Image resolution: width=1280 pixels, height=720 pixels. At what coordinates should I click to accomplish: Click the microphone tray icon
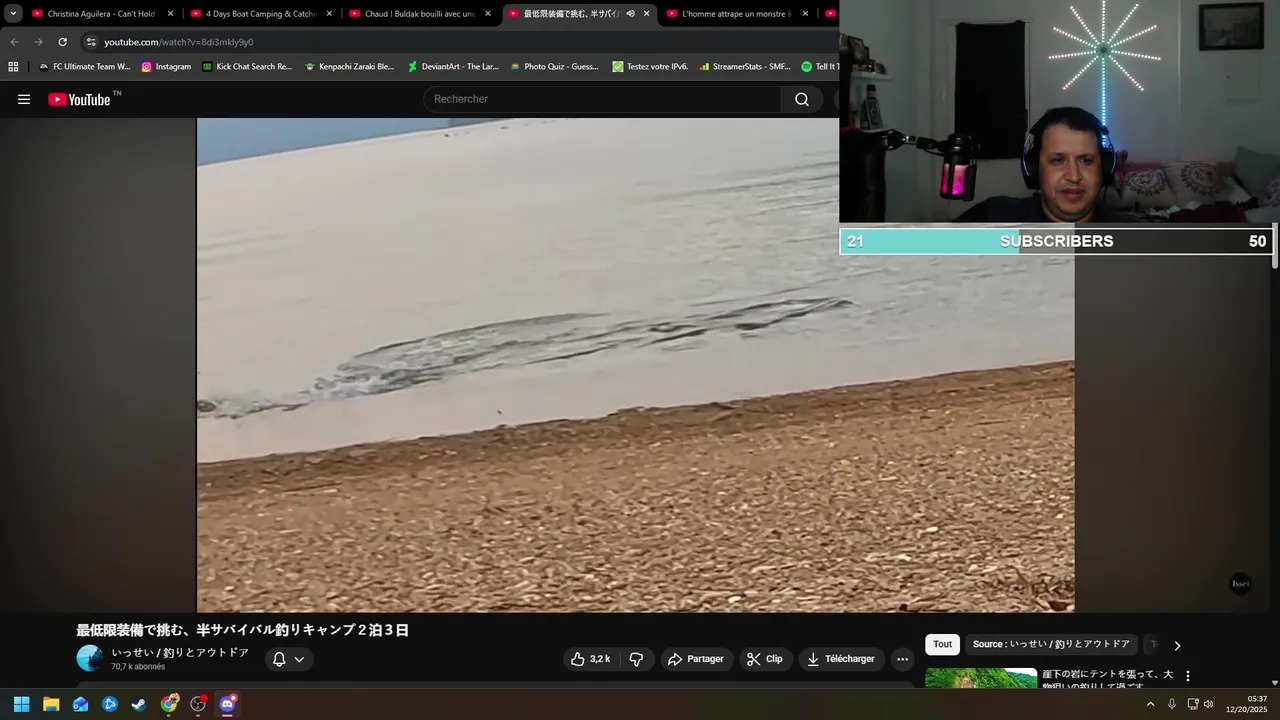pyautogui.click(x=1172, y=704)
